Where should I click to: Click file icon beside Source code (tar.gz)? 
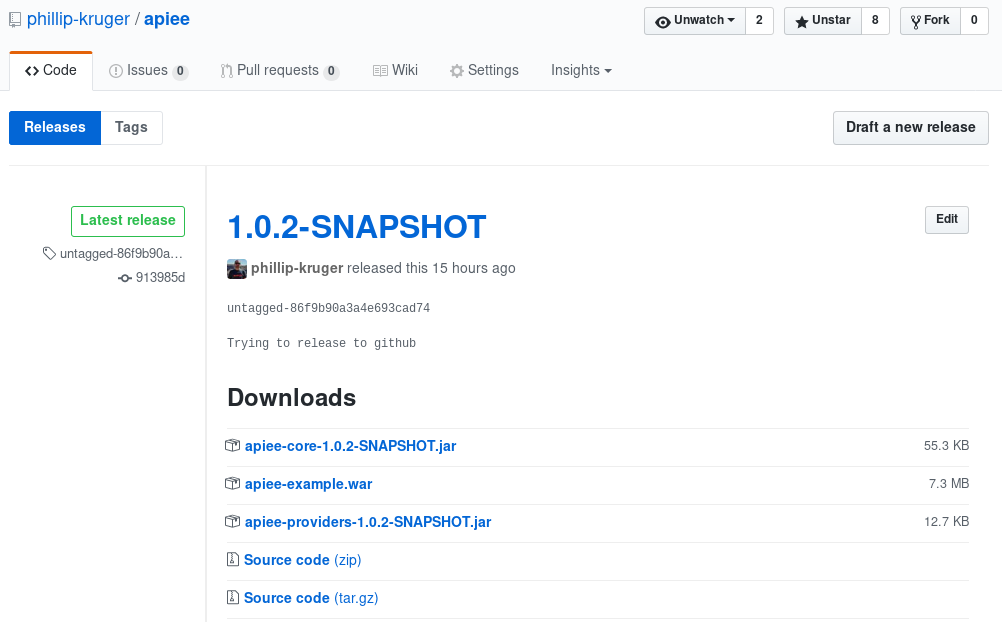click(x=233, y=598)
